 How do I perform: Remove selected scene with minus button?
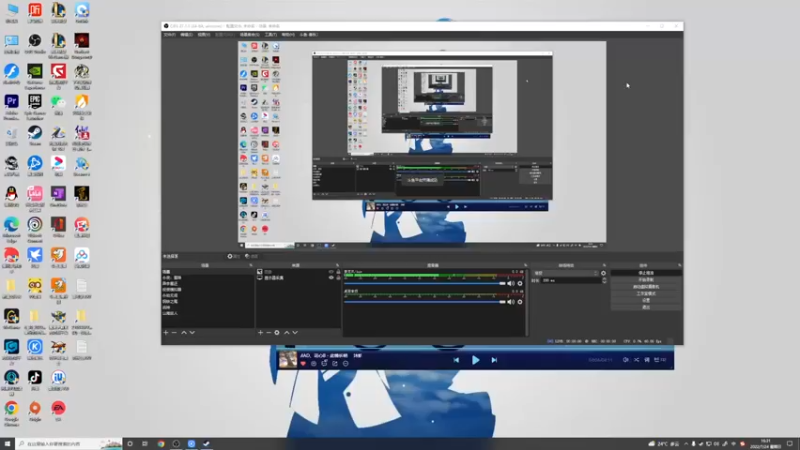[x=174, y=333]
